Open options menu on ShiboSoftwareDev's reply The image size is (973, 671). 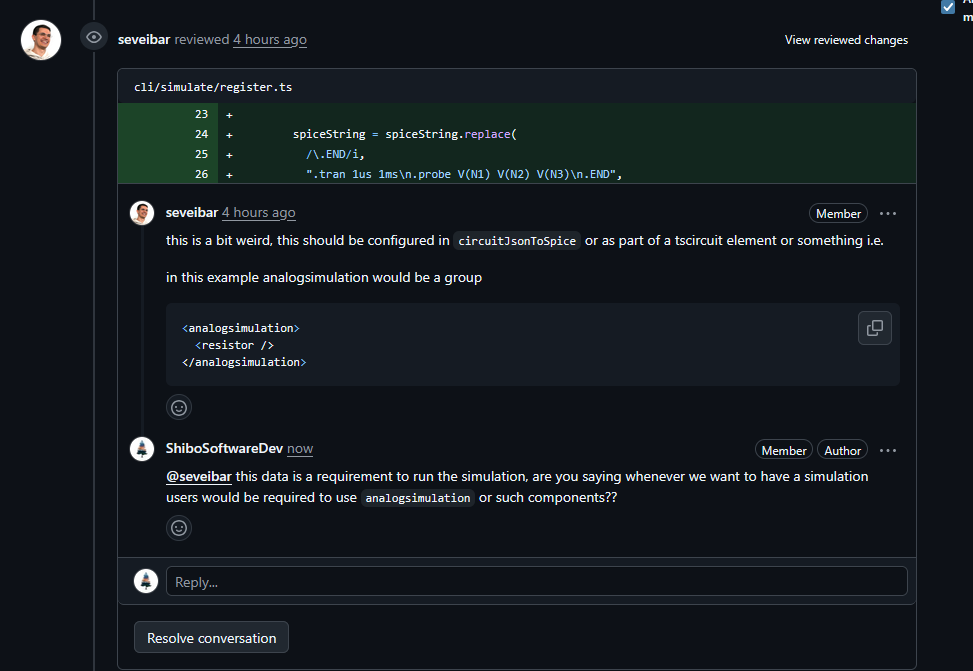888,450
